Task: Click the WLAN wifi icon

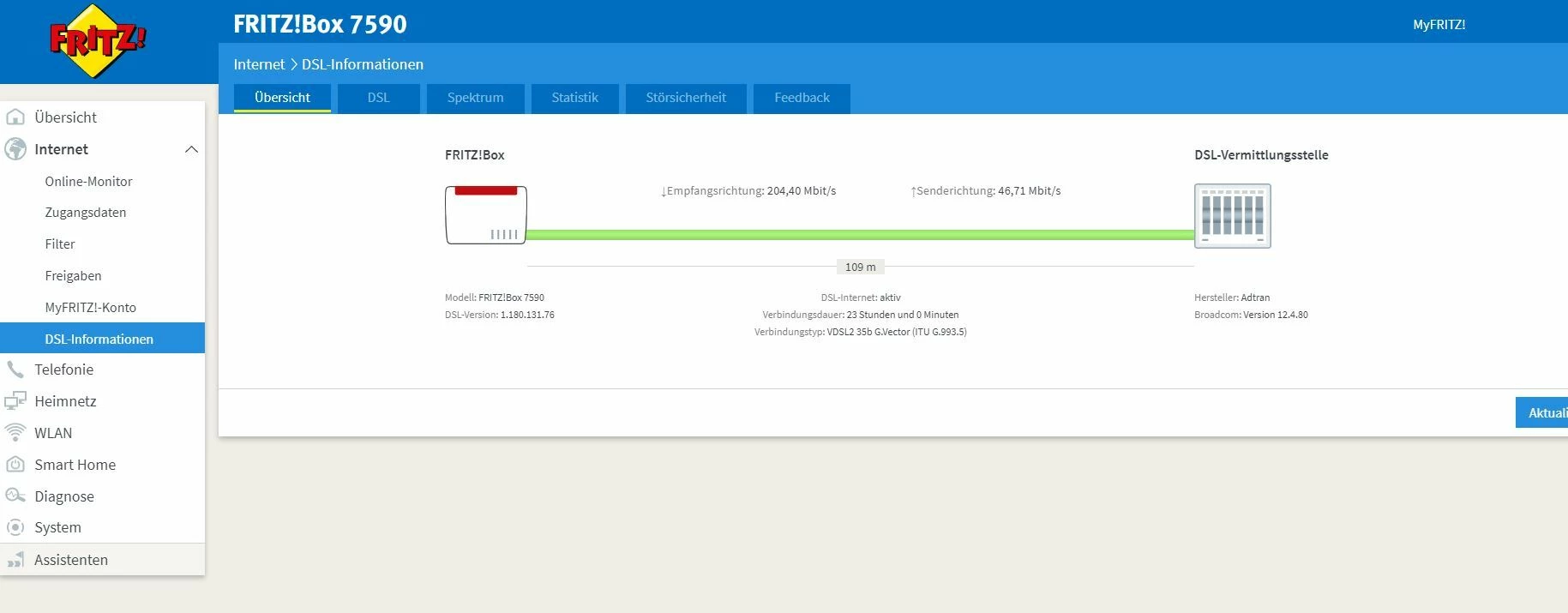Action: pos(15,432)
